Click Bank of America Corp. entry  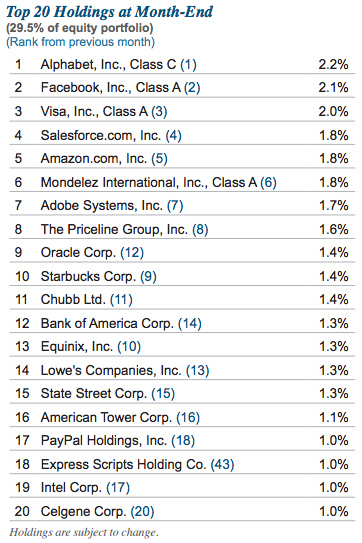(107, 323)
